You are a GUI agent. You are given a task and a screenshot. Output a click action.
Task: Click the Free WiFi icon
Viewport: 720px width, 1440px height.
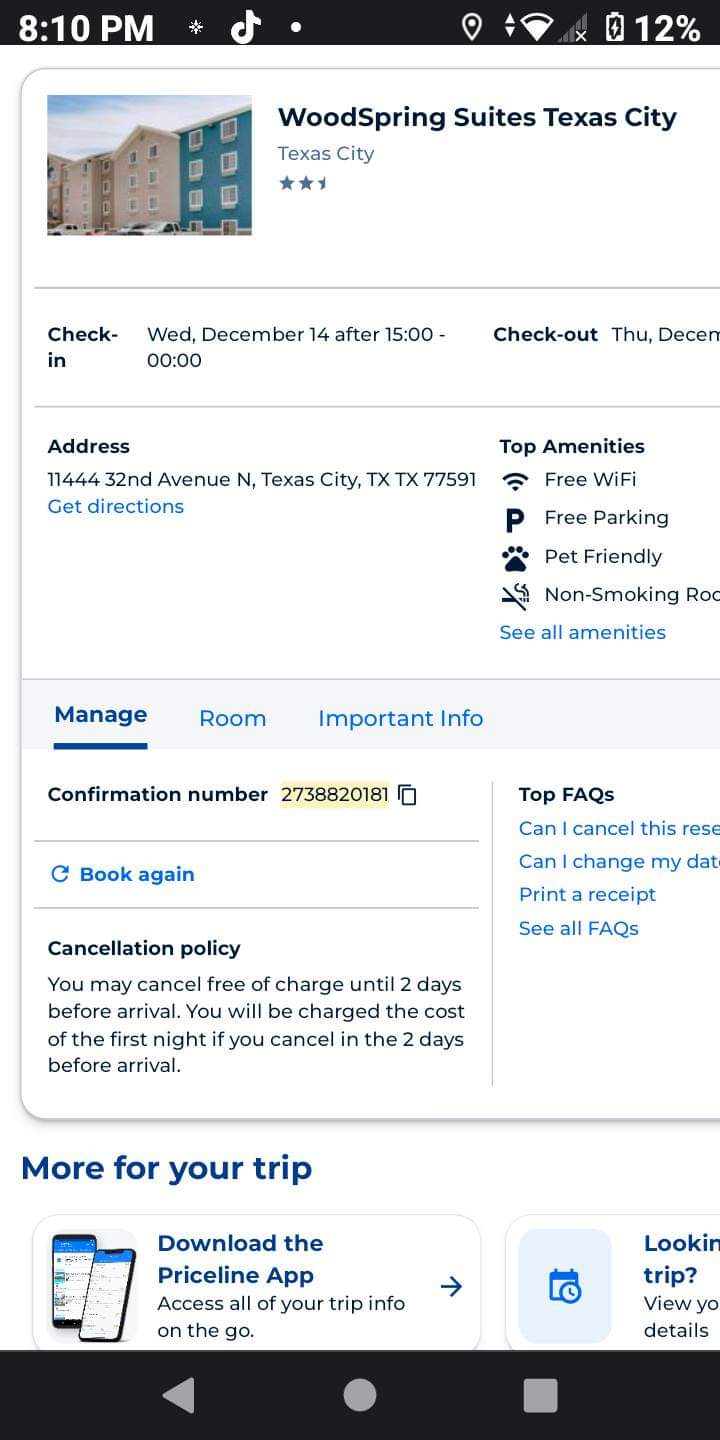tap(514, 480)
